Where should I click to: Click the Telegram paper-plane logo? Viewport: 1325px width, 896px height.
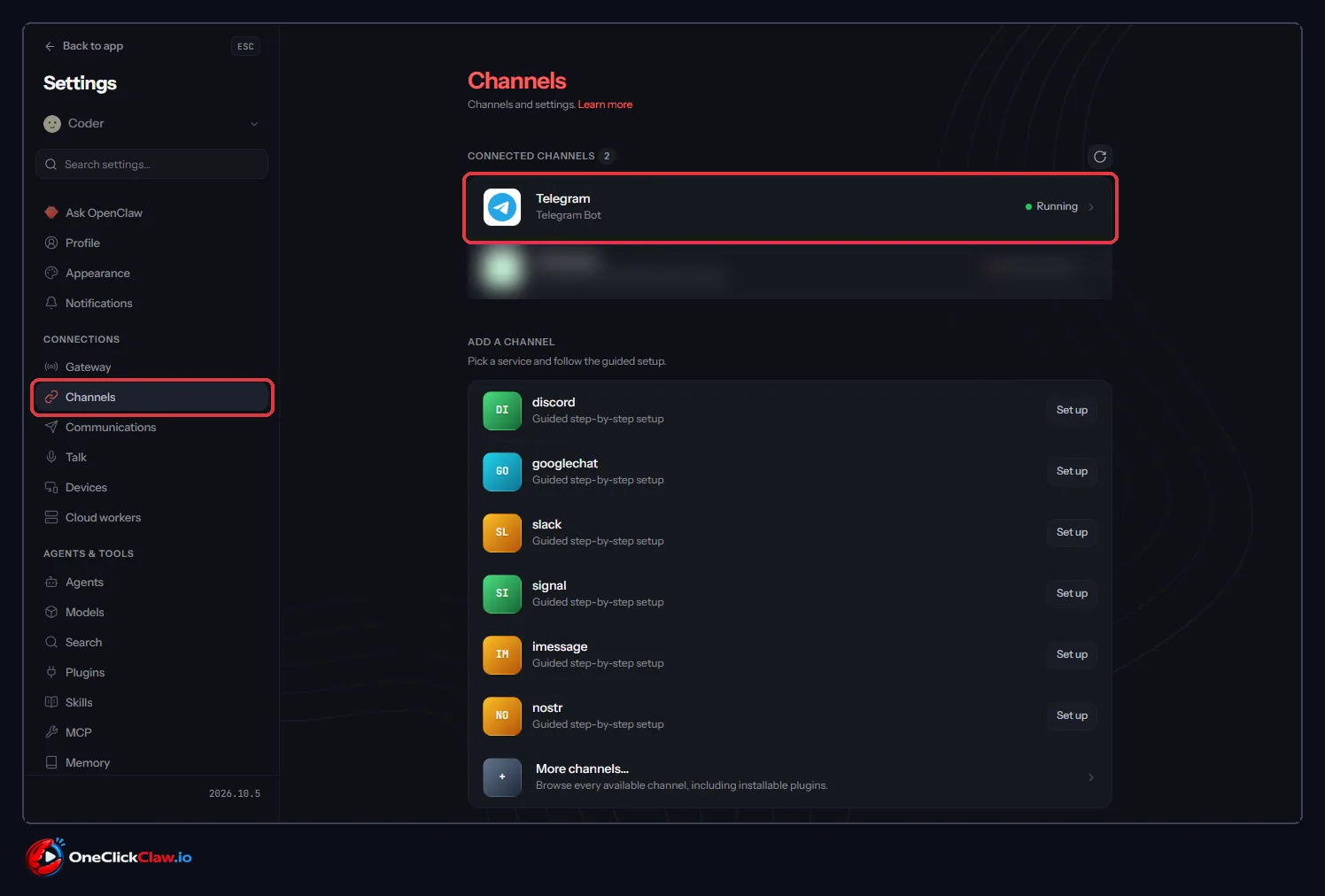pos(502,207)
